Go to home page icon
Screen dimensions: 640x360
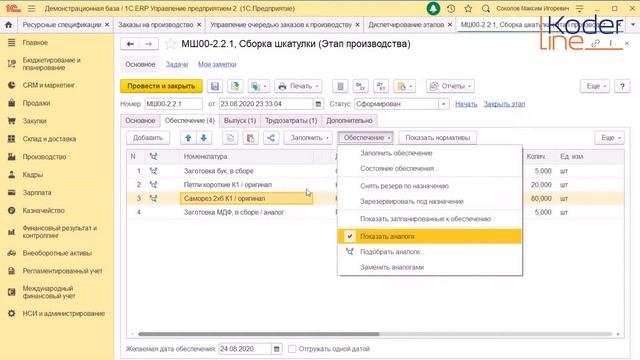[x=8, y=25]
